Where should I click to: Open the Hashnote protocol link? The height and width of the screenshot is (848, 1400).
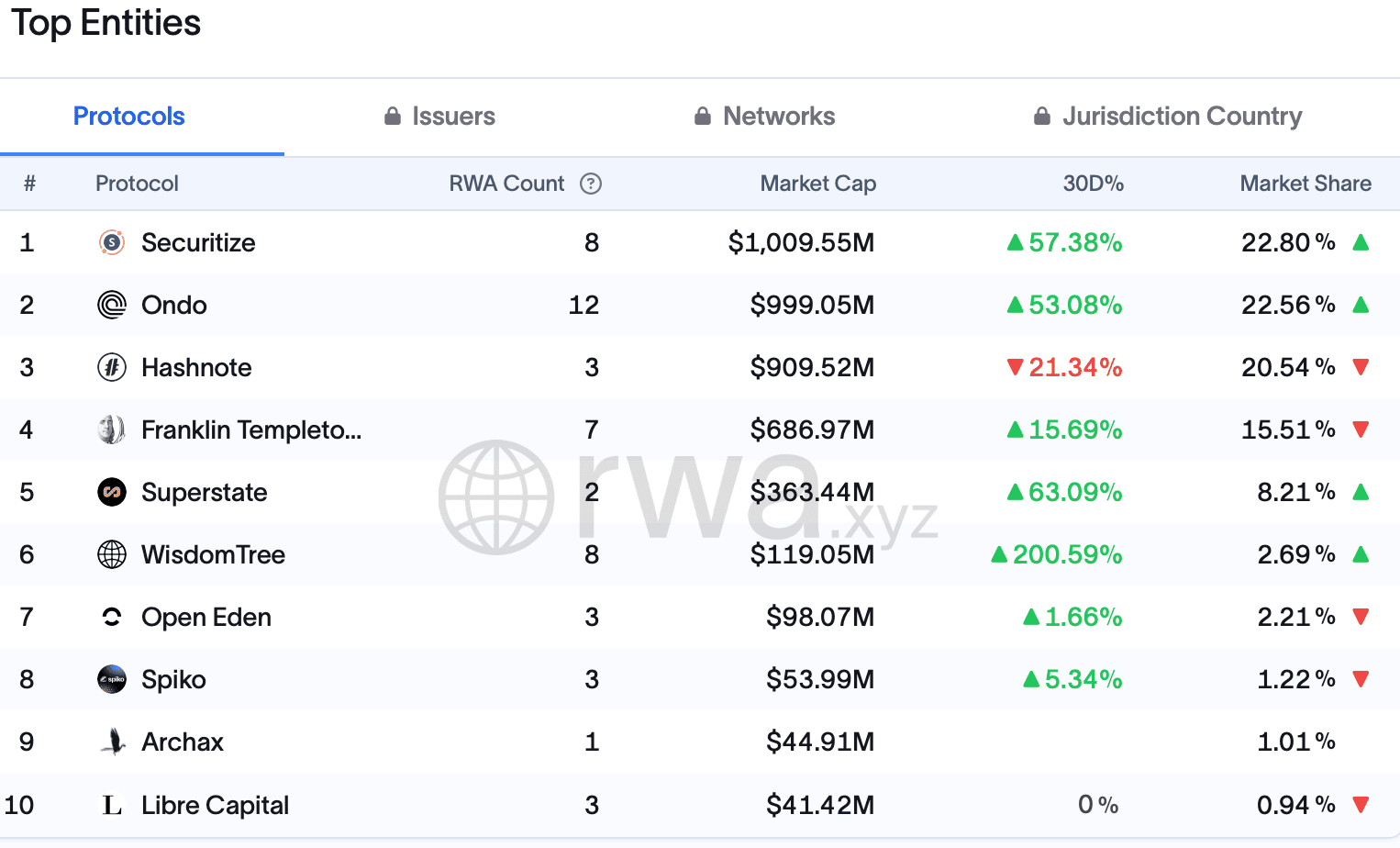196,367
